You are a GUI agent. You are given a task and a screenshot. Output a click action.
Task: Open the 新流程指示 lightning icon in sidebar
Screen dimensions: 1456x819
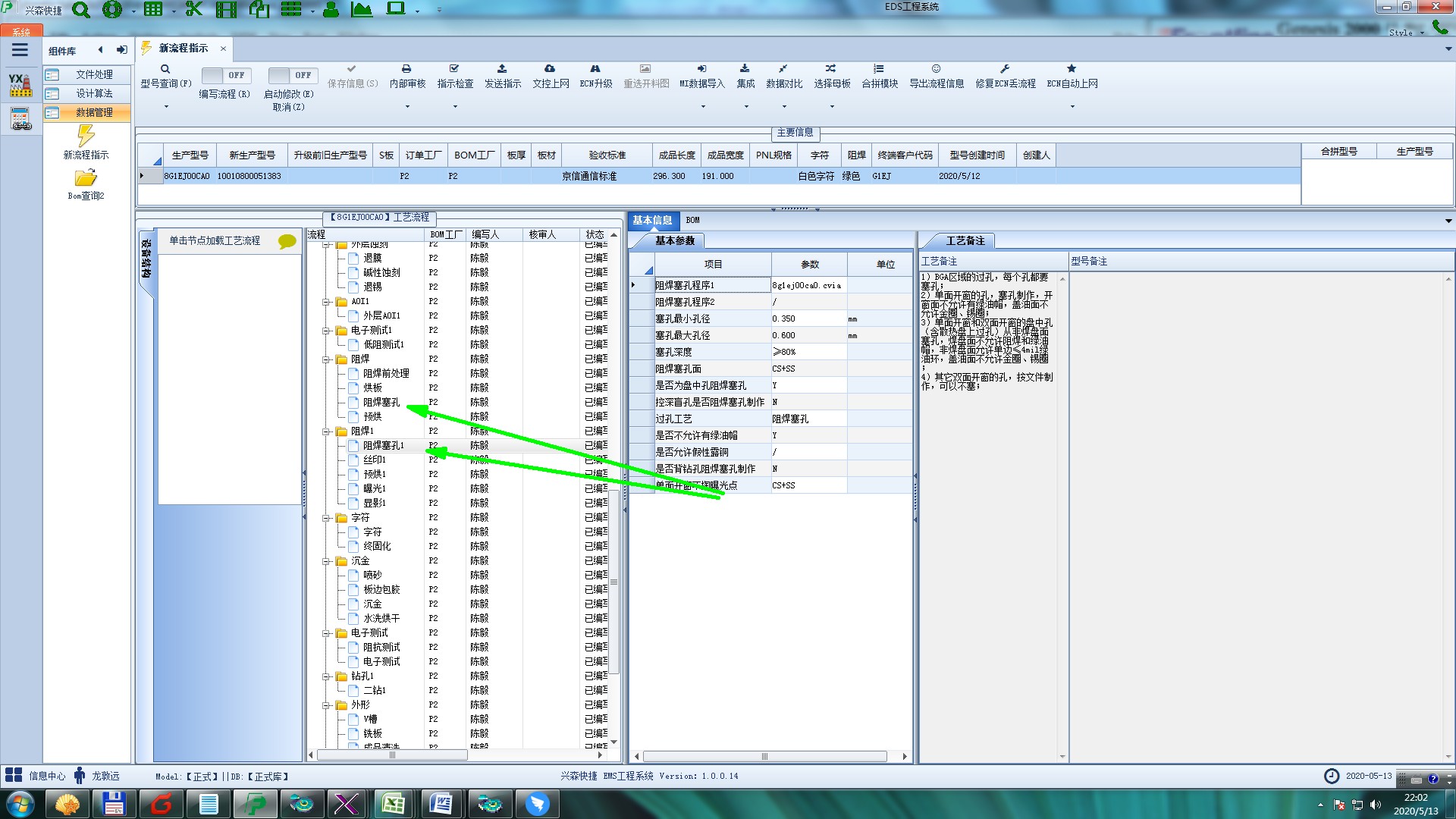(86, 136)
